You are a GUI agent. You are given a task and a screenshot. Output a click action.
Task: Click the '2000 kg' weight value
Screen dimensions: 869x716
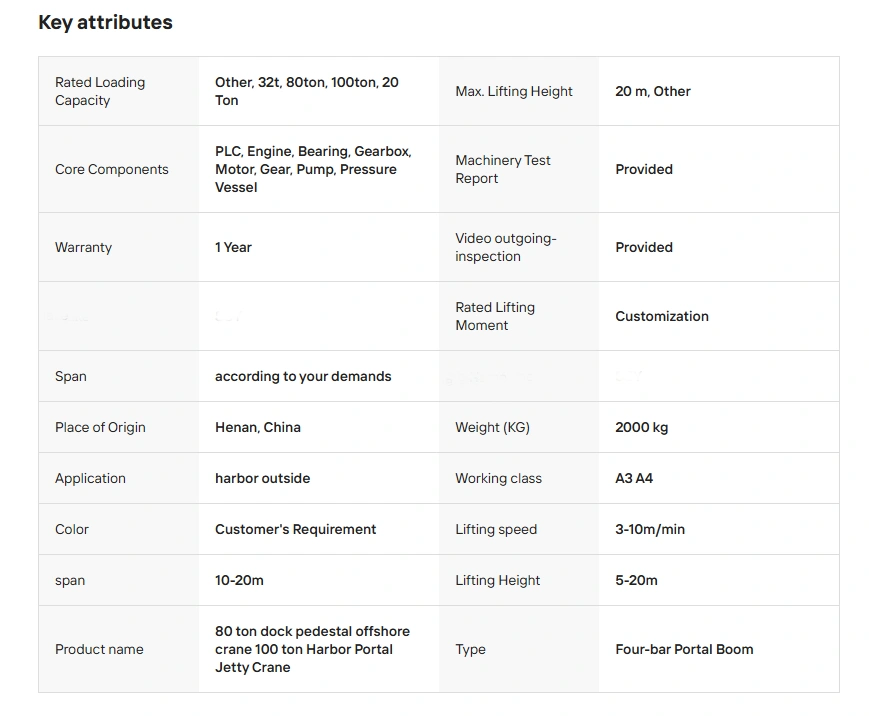tap(642, 427)
